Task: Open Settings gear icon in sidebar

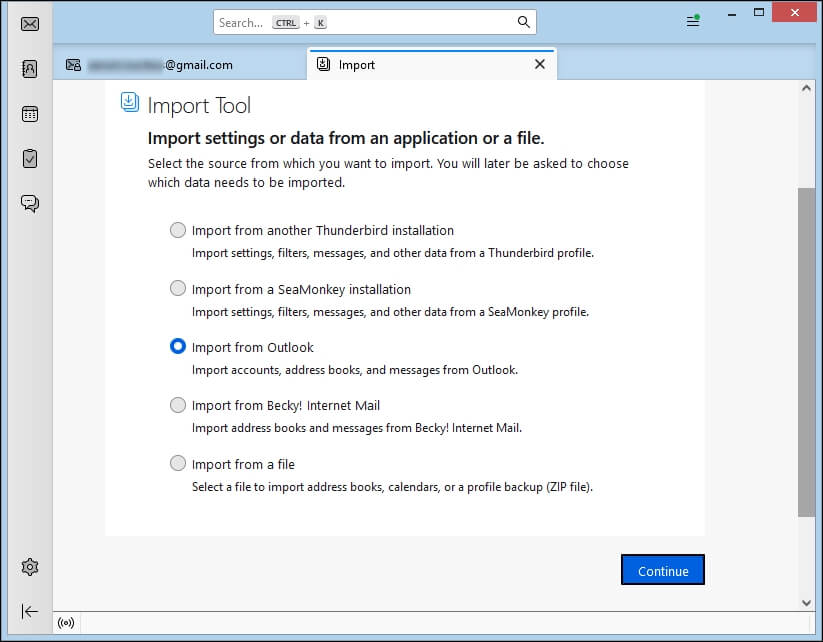Action: (x=30, y=567)
